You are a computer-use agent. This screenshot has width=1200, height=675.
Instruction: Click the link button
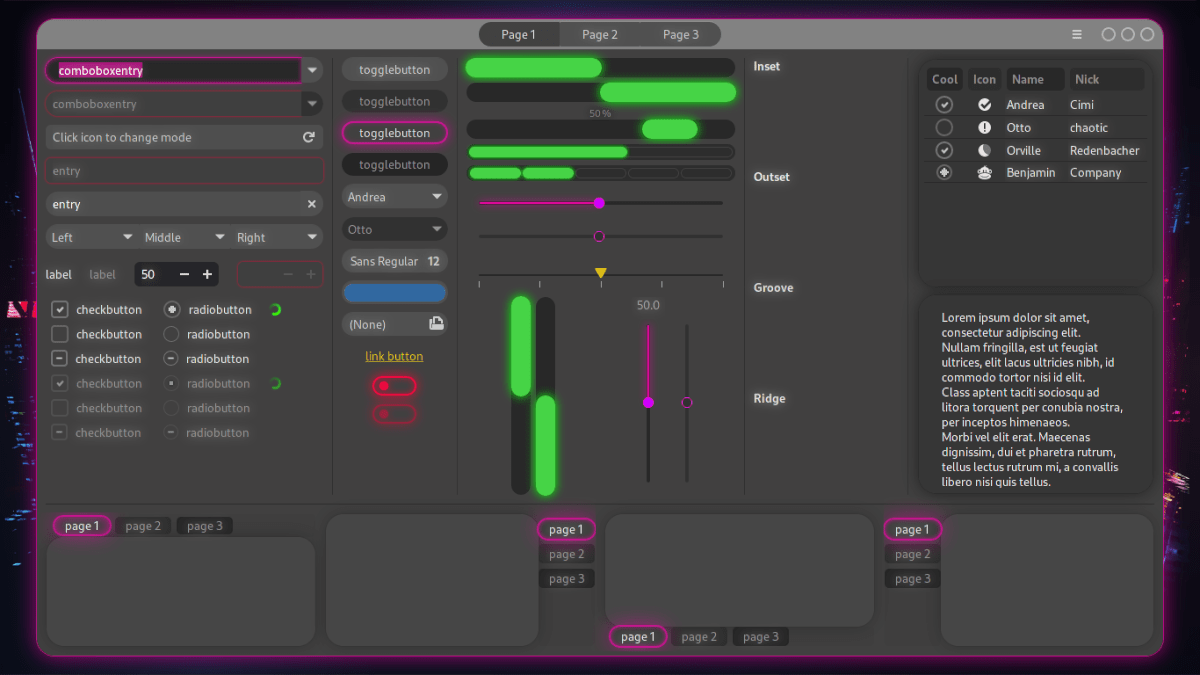(x=394, y=356)
